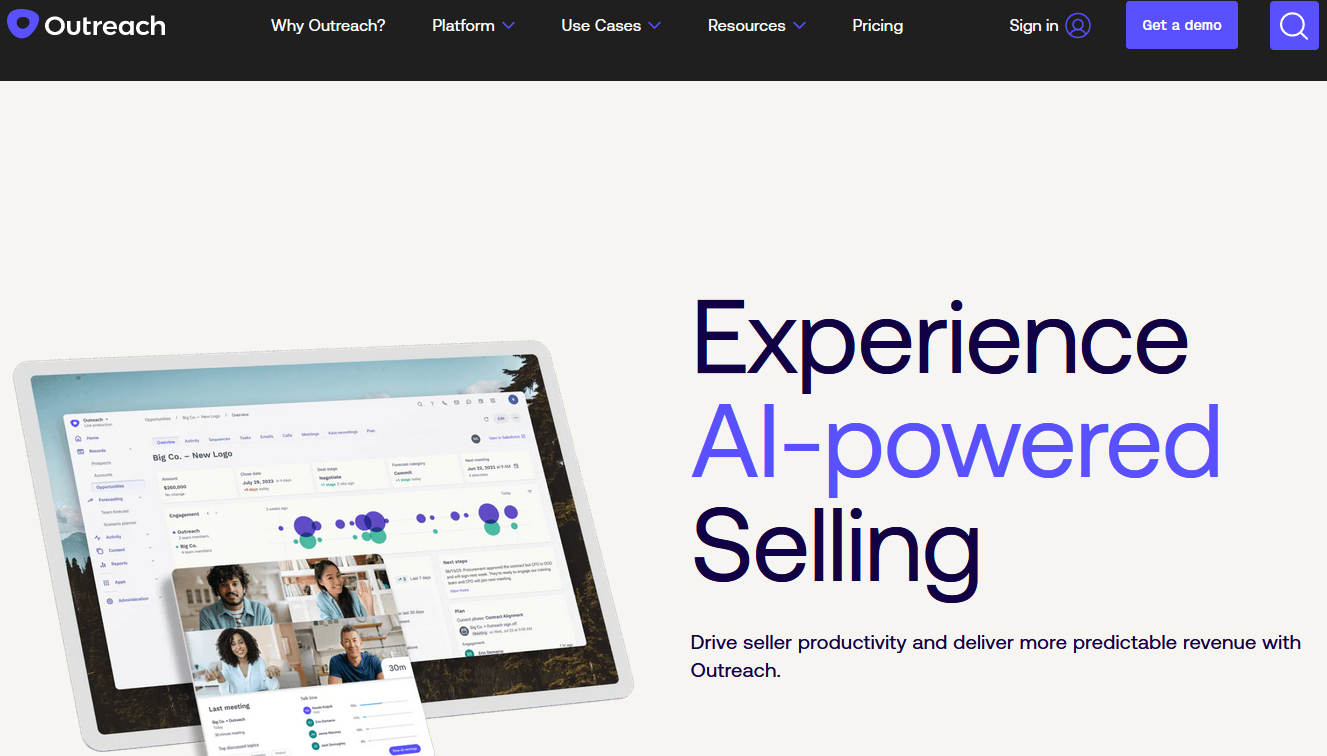
Task: Click the video call participants thumbnail
Action: coord(289,625)
